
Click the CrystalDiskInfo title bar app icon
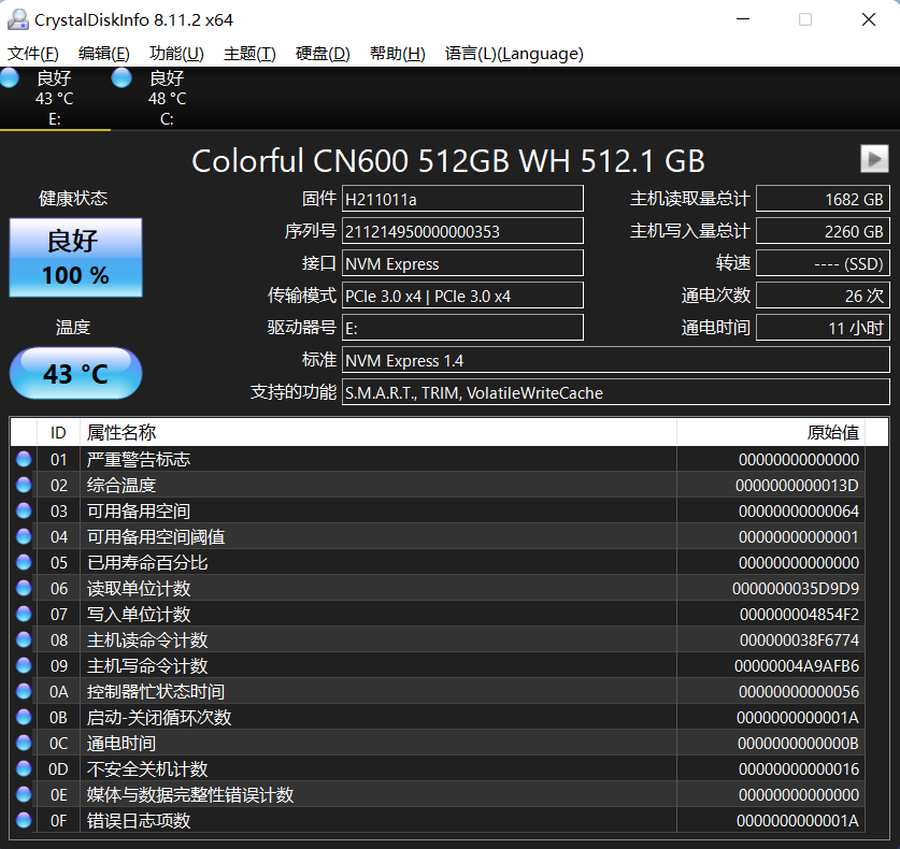coord(18,20)
